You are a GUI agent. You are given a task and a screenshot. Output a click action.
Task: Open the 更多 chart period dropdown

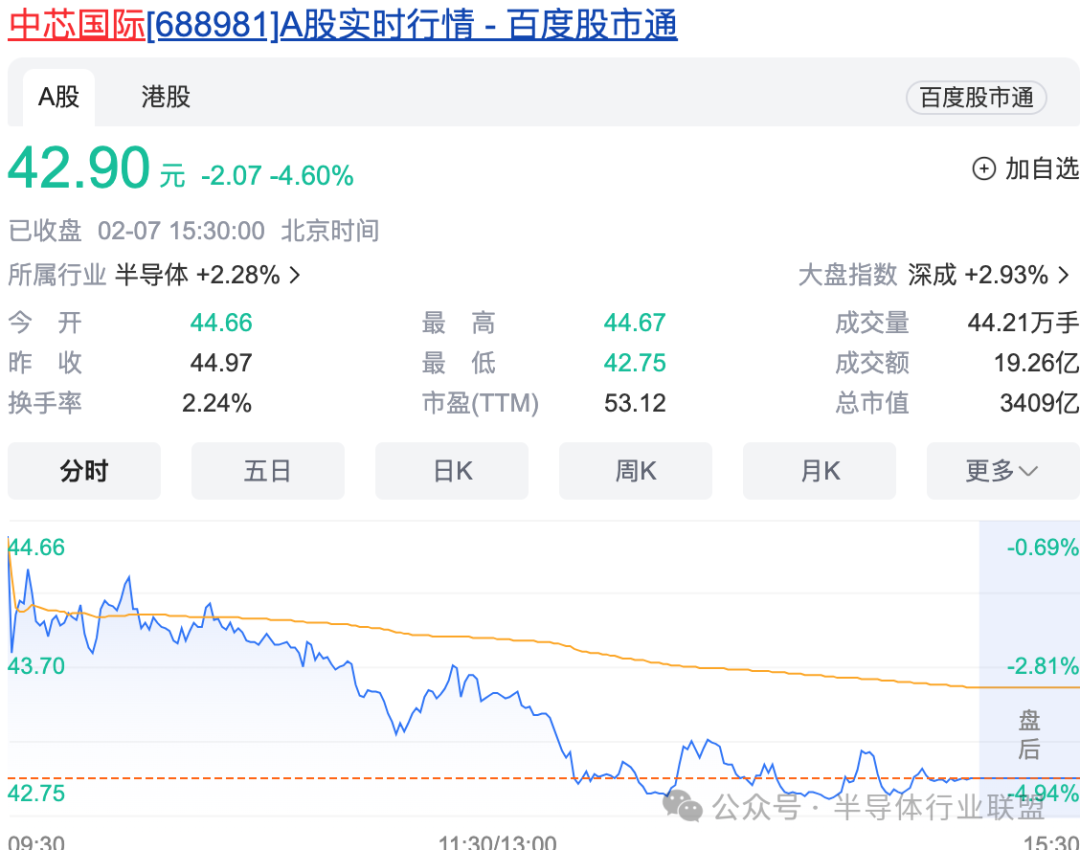click(x=1002, y=471)
